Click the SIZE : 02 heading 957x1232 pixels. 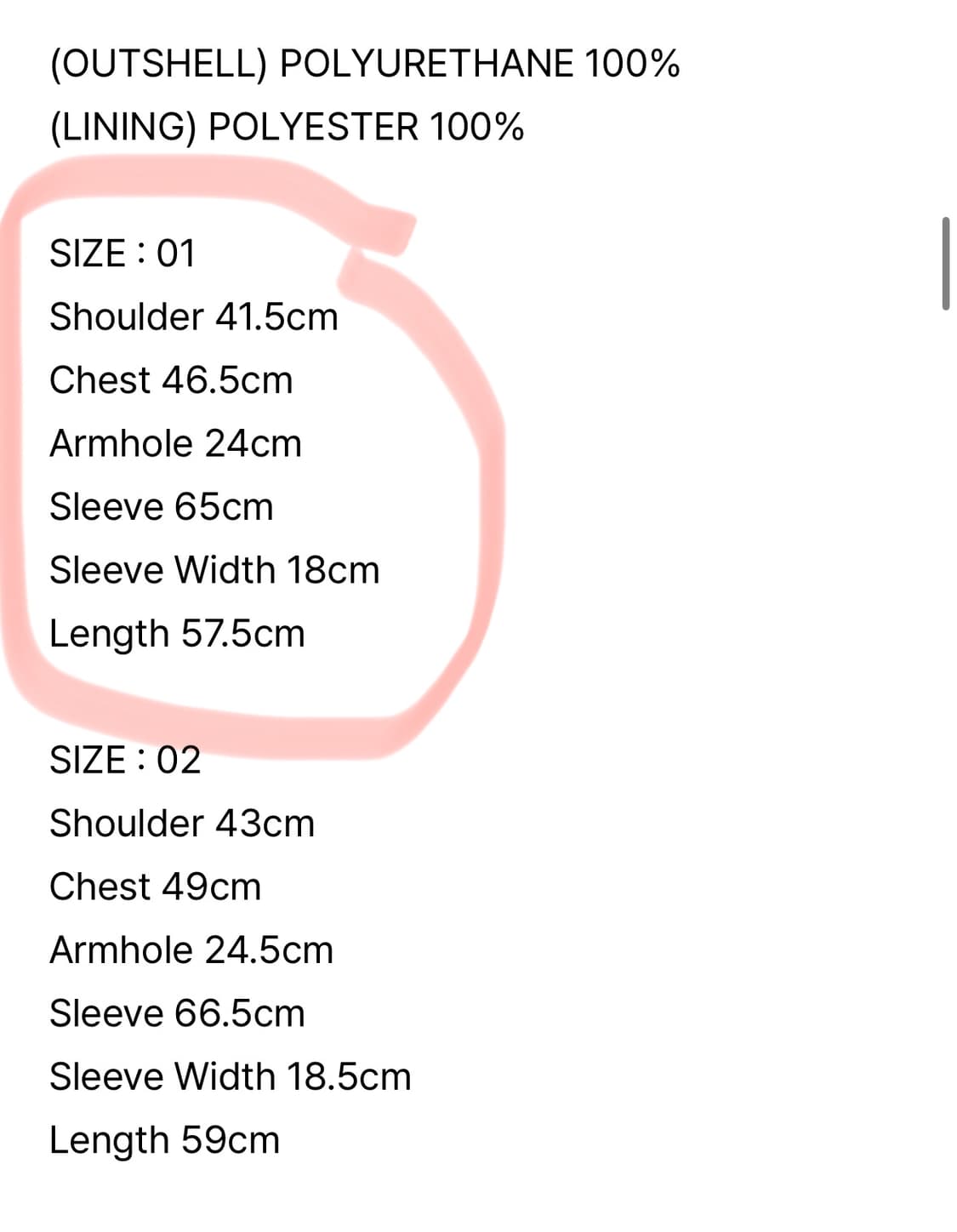125,760
